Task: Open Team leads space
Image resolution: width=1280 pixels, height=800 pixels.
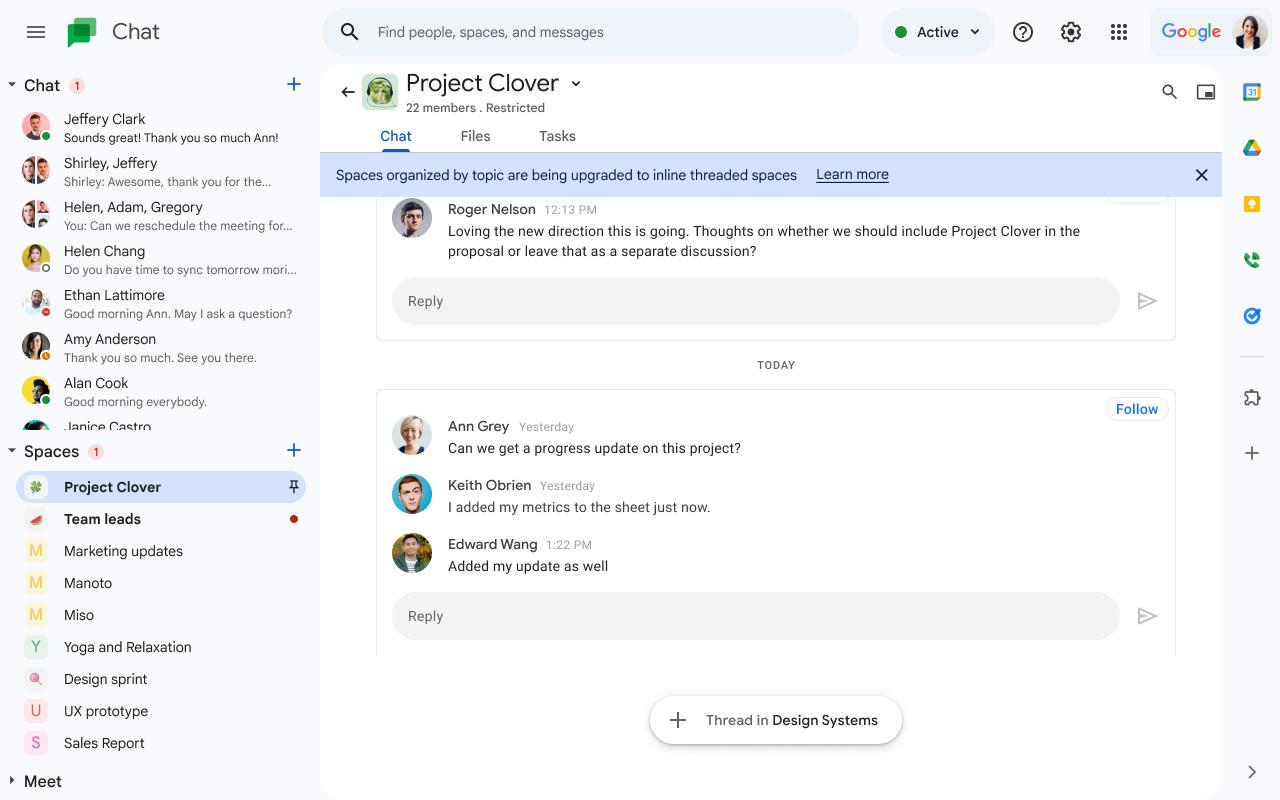Action: (160, 519)
